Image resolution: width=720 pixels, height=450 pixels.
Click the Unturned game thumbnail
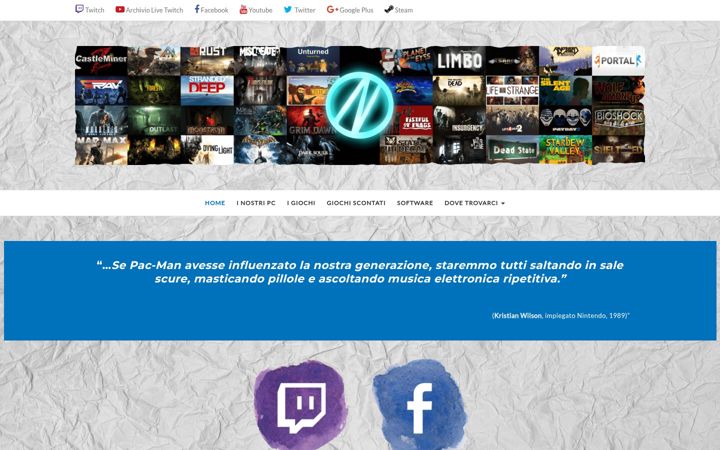tap(313, 60)
